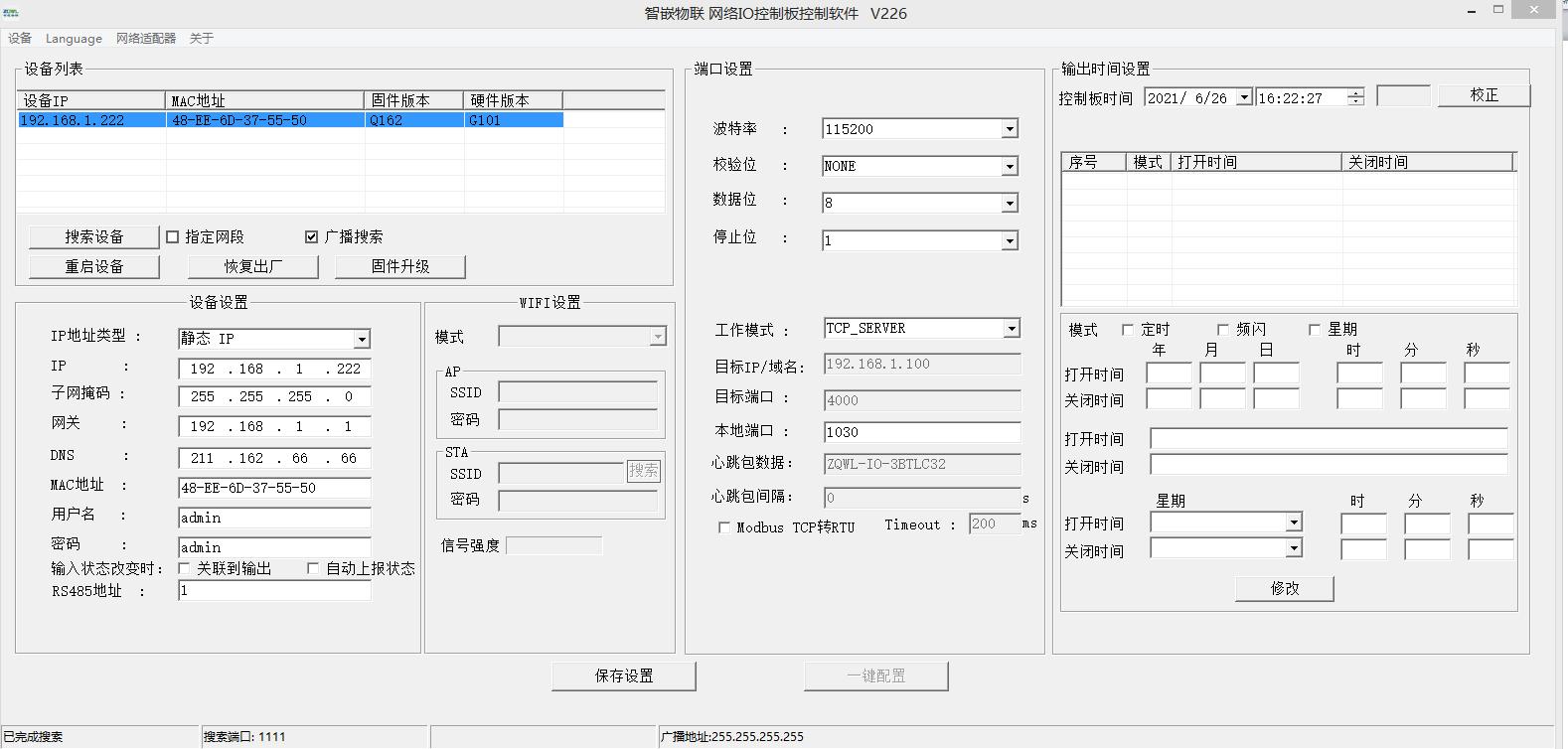
Task: Click the 密码 field in 设备设置
Action: tap(274, 547)
